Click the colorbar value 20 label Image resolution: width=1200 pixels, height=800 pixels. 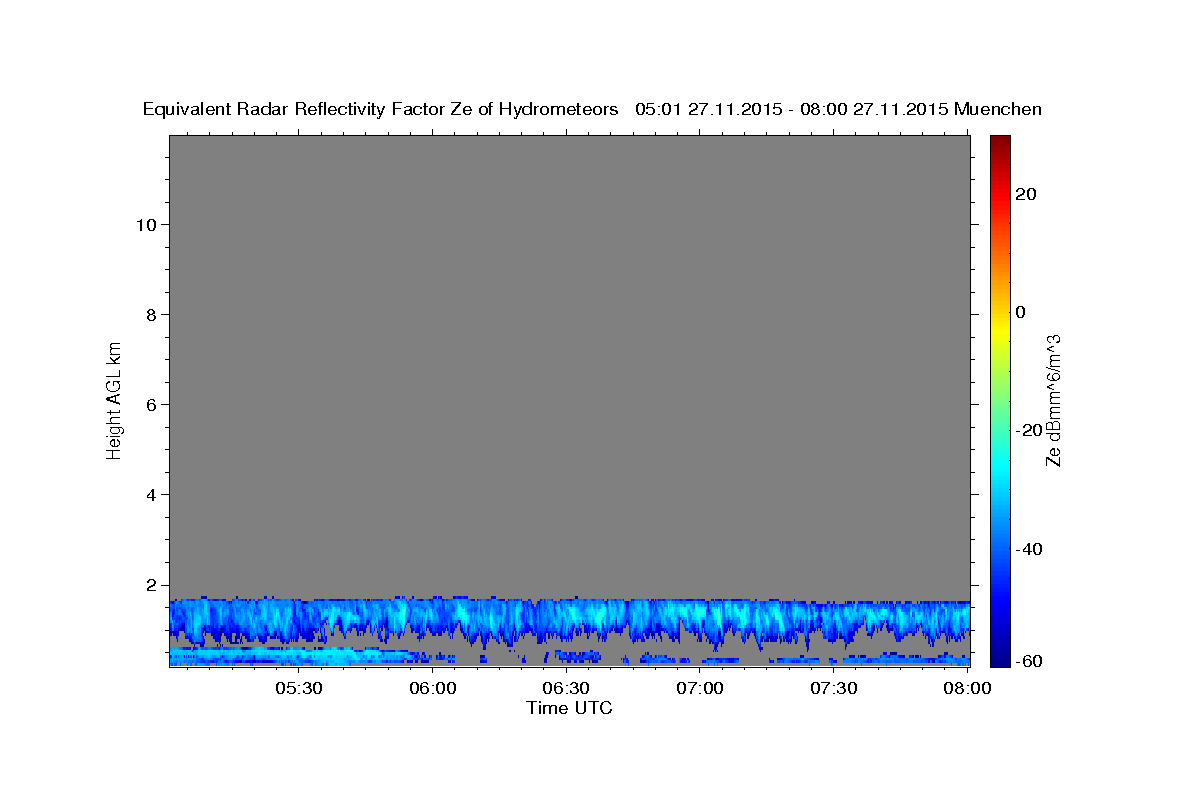tap(1026, 193)
